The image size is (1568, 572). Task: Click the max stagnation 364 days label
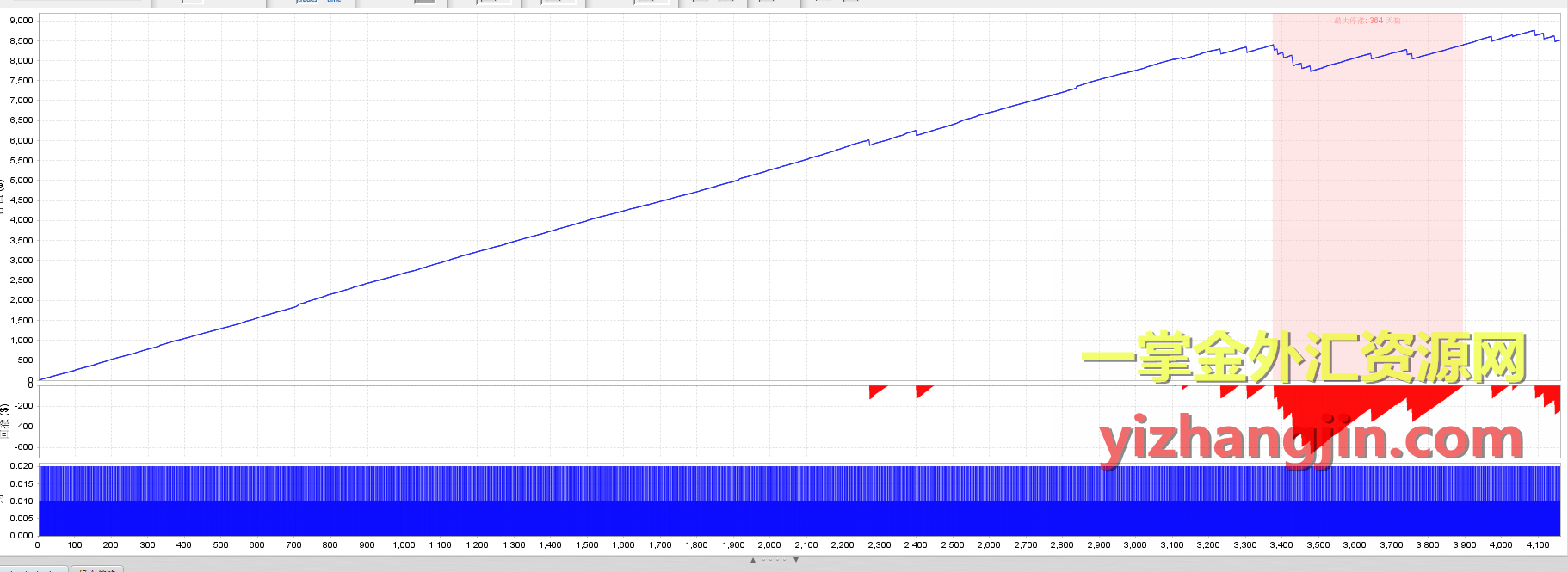[x=1367, y=21]
